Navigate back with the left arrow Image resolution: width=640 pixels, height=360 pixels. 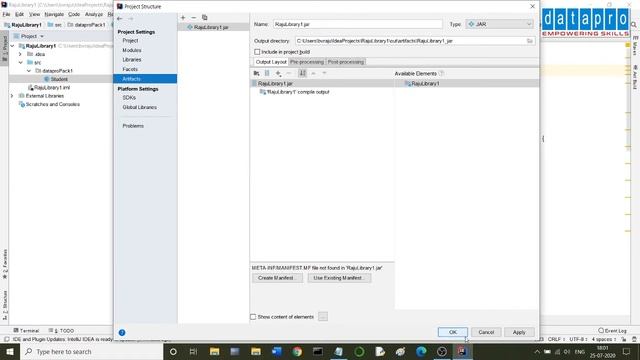(x=120, y=18)
